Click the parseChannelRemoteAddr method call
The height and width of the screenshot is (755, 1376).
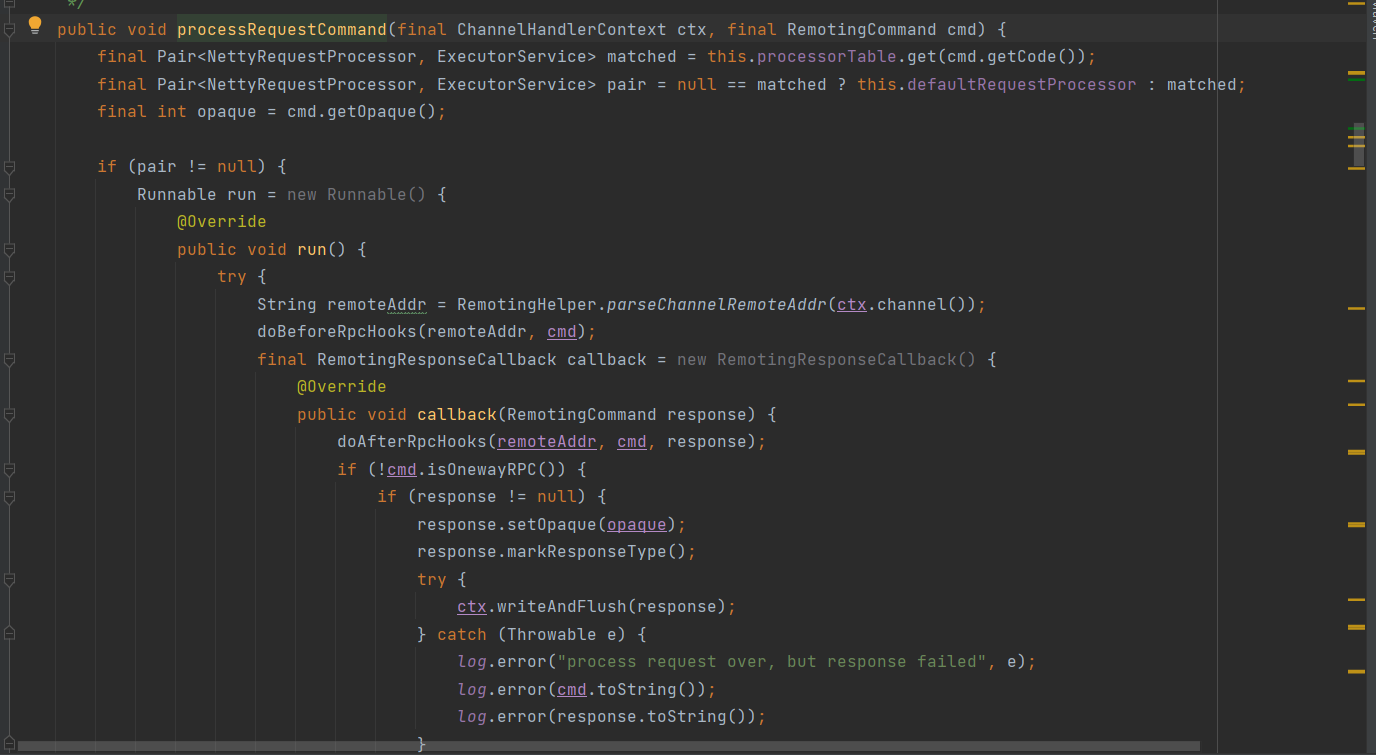click(717, 304)
